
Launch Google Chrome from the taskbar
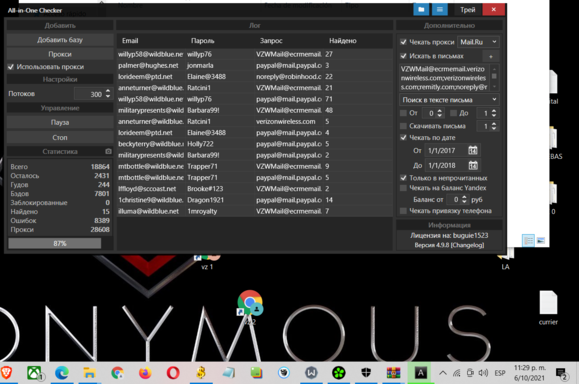tap(117, 373)
